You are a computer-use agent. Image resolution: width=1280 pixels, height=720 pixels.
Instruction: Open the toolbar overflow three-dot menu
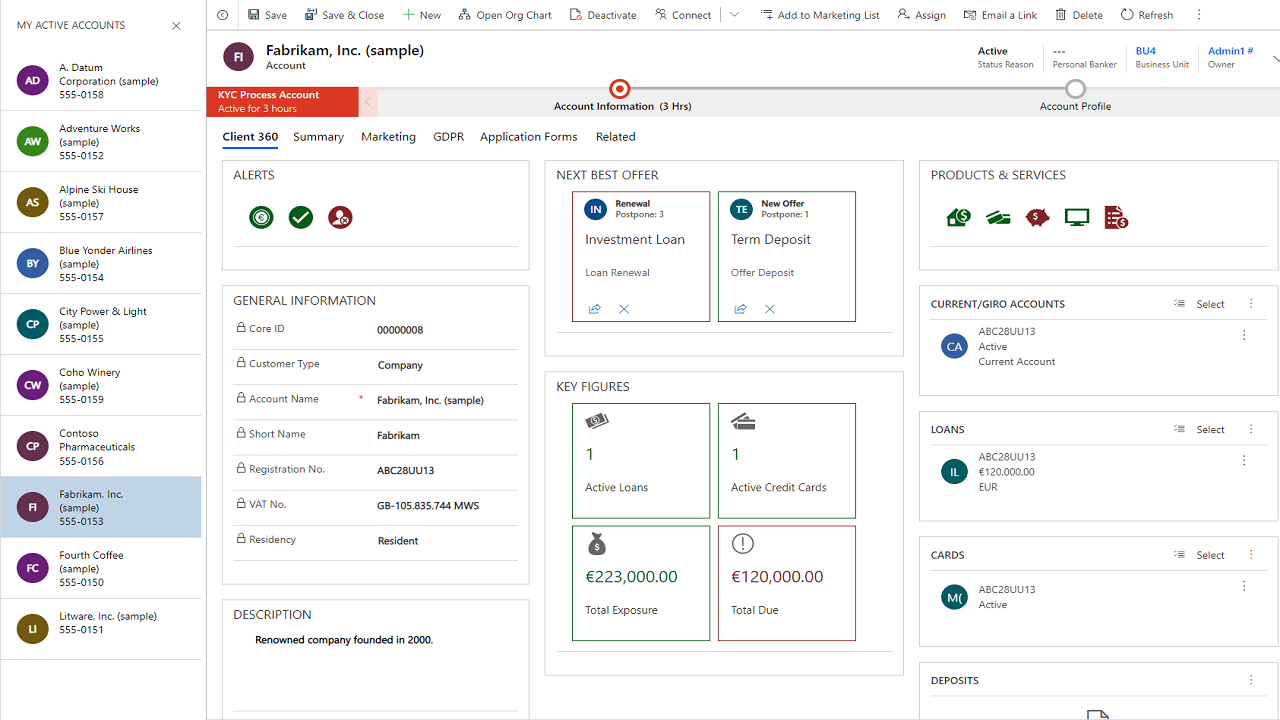tap(1199, 15)
